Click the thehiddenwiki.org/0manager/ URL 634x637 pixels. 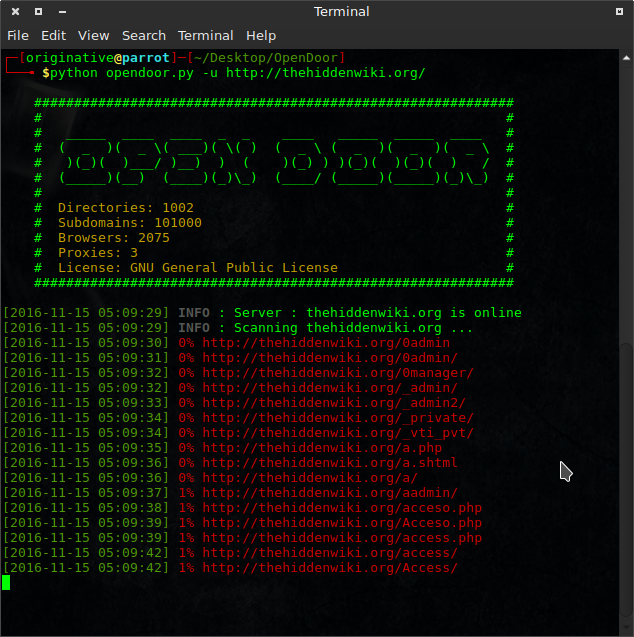point(338,373)
